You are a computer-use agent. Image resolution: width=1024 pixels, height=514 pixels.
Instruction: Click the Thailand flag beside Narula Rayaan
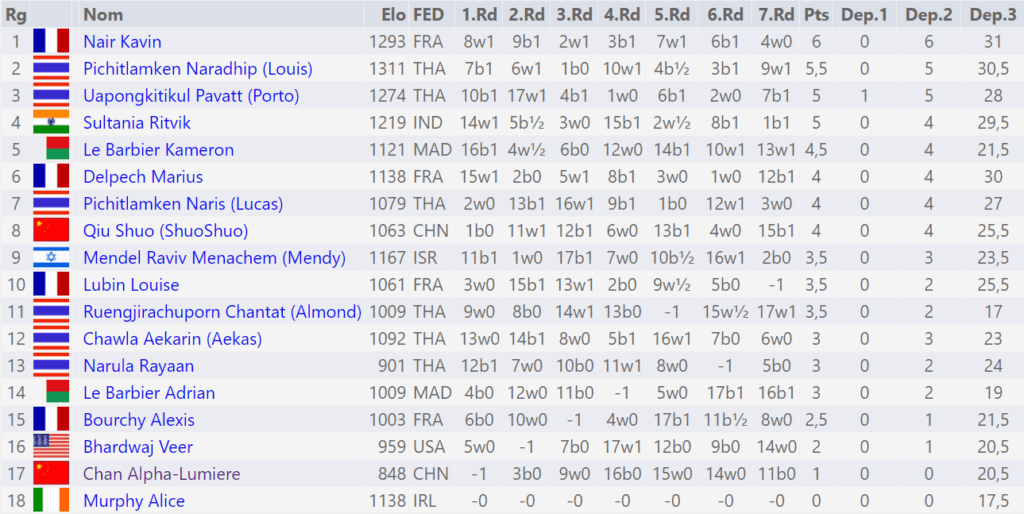point(51,366)
